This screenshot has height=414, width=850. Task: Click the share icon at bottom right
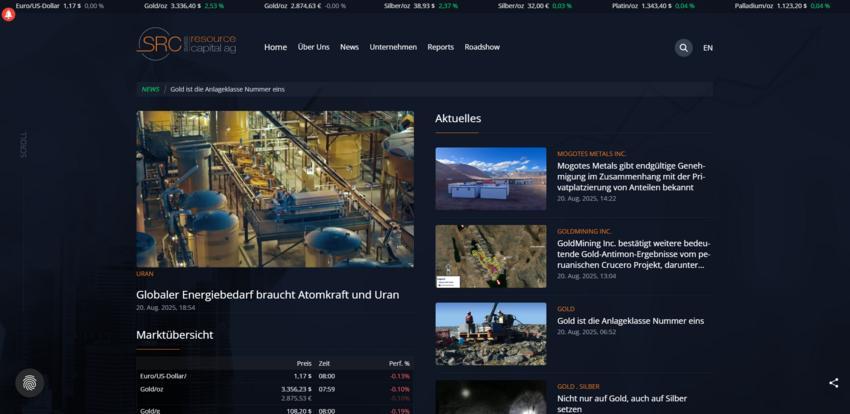(x=834, y=382)
